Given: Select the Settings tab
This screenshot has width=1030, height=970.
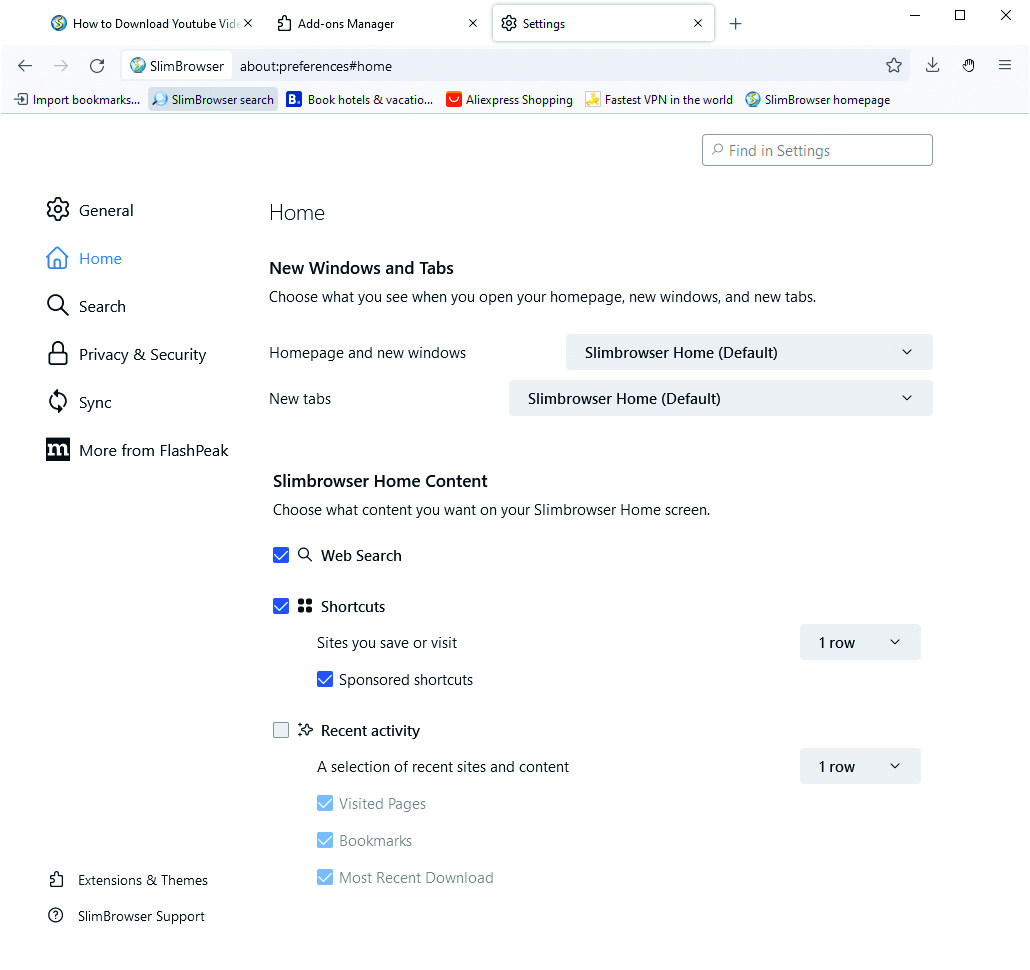Looking at the screenshot, I should [x=603, y=24].
